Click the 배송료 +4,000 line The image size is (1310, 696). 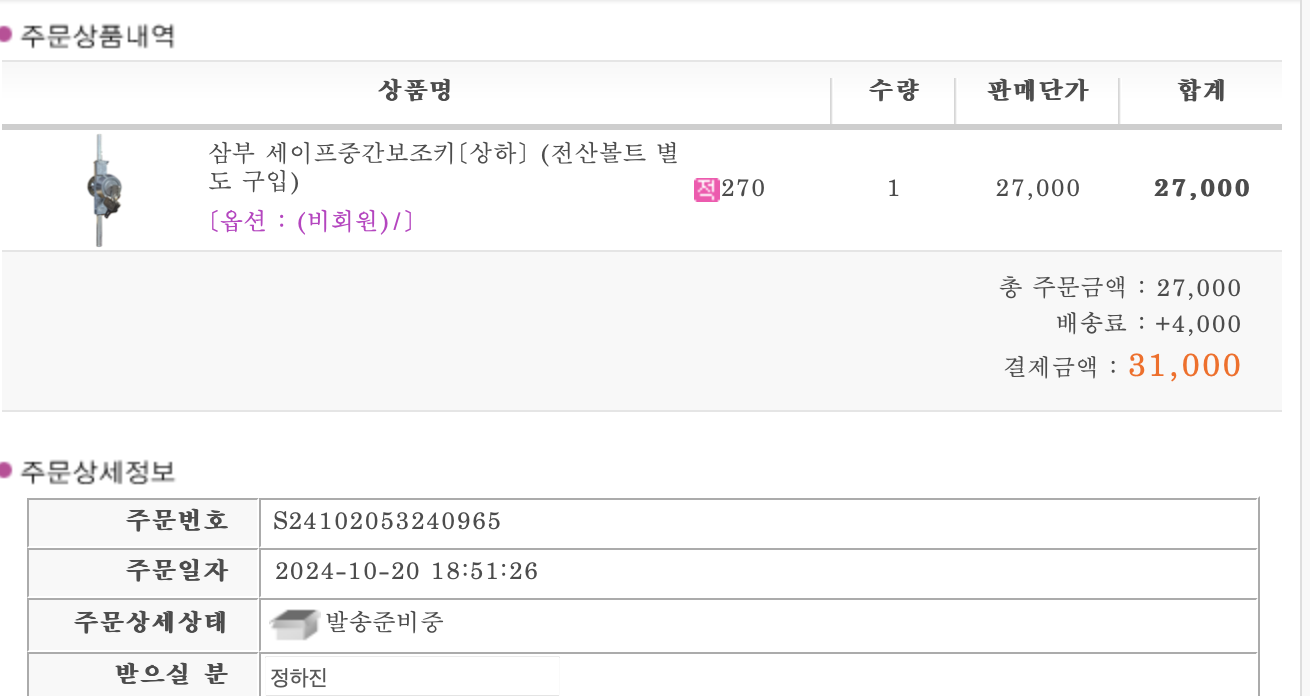tap(1148, 324)
